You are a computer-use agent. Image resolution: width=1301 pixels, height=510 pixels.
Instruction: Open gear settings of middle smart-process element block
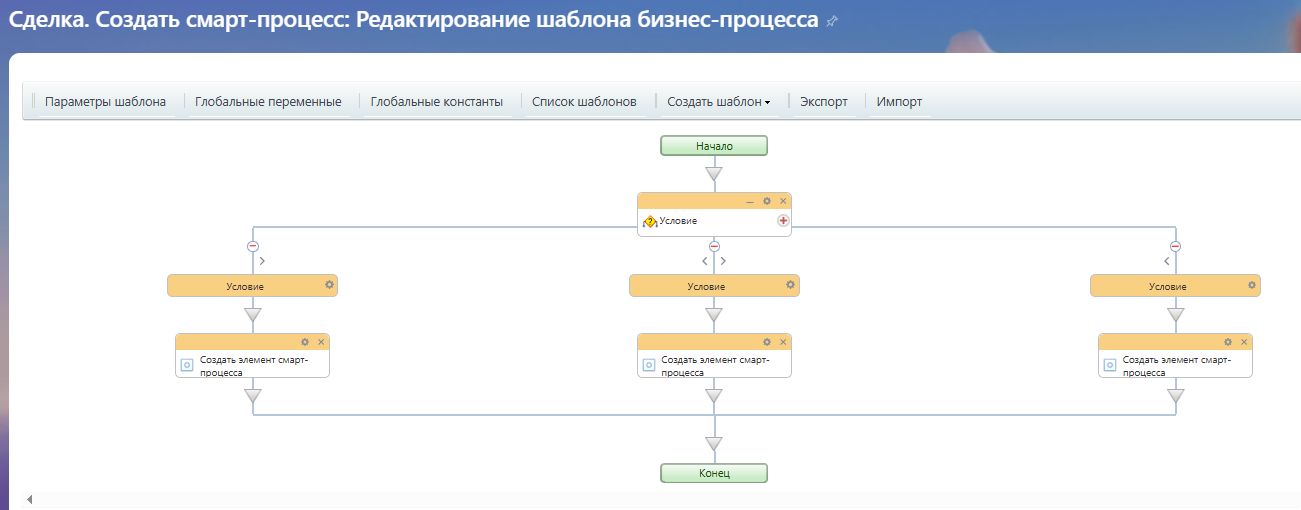[767, 342]
